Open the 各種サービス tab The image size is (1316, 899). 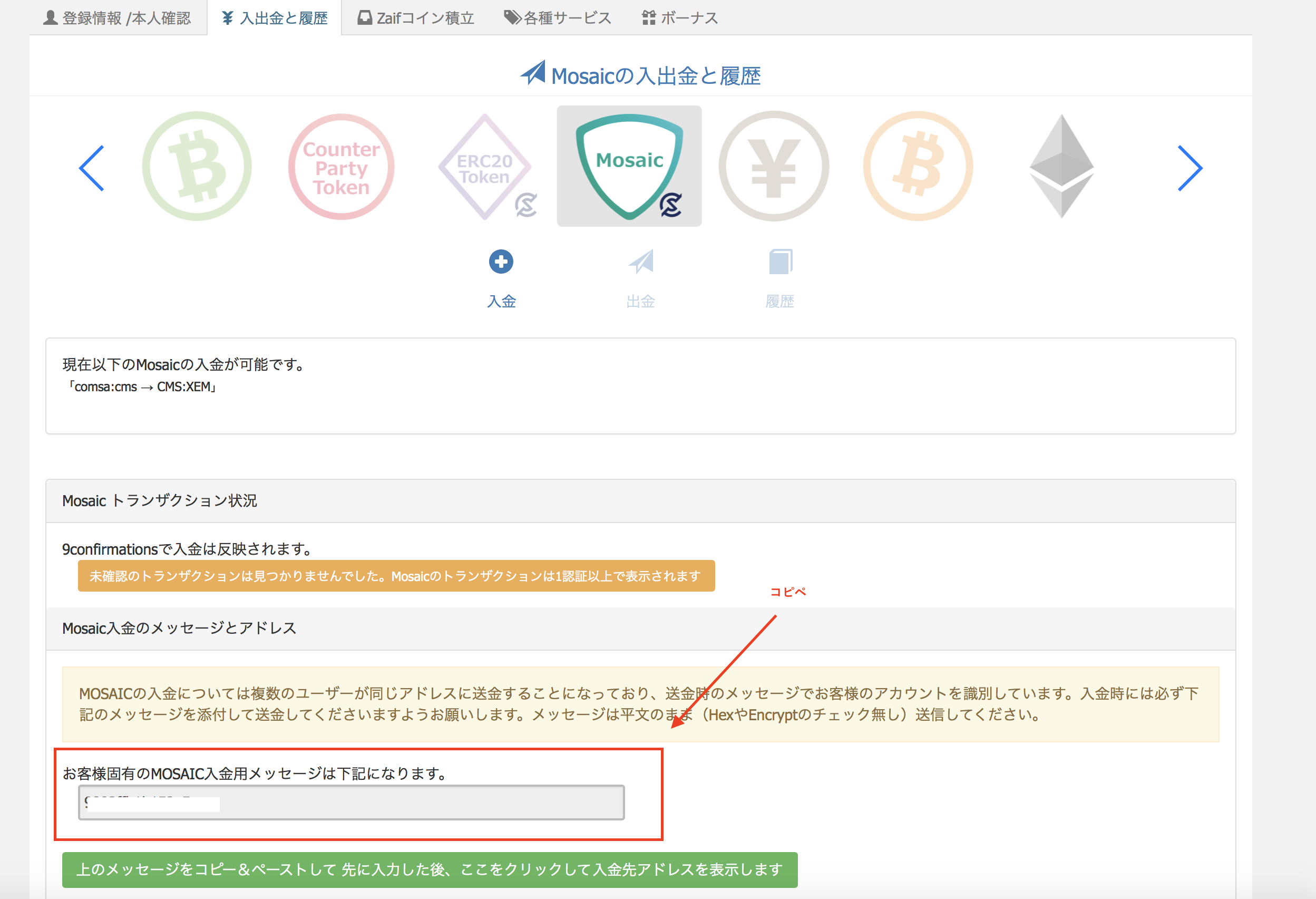click(557, 17)
